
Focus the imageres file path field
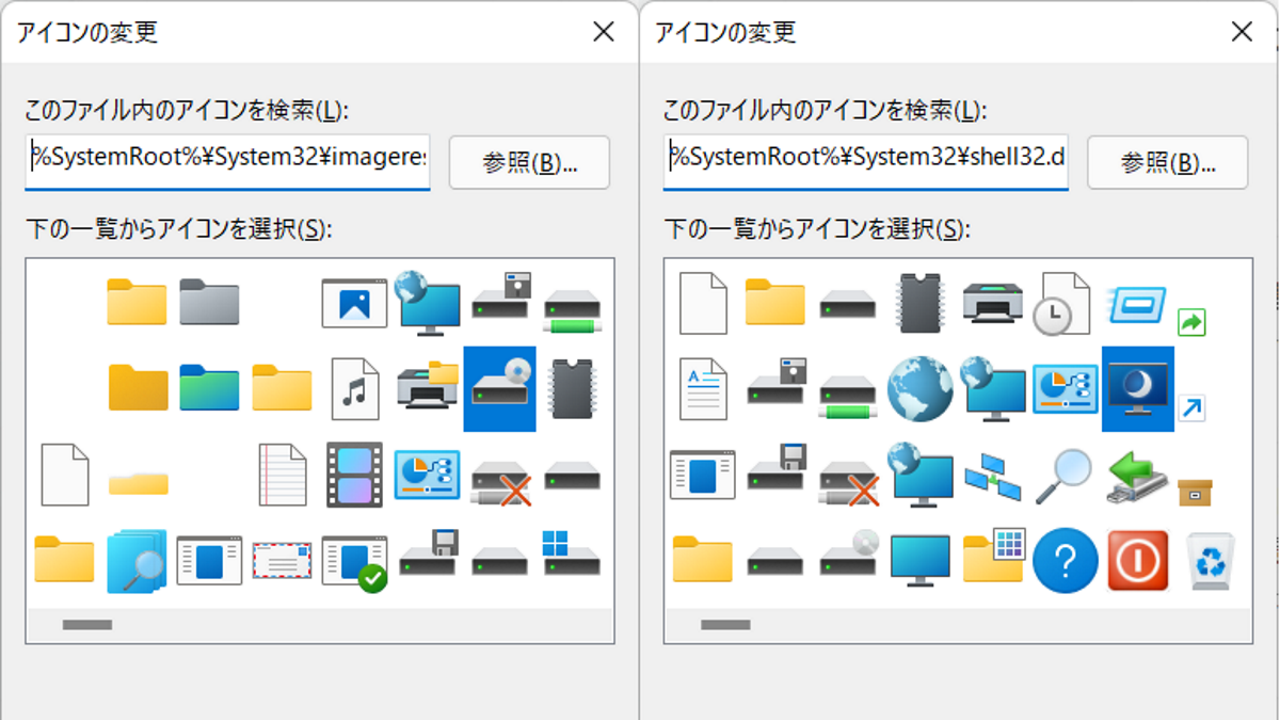point(228,161)
